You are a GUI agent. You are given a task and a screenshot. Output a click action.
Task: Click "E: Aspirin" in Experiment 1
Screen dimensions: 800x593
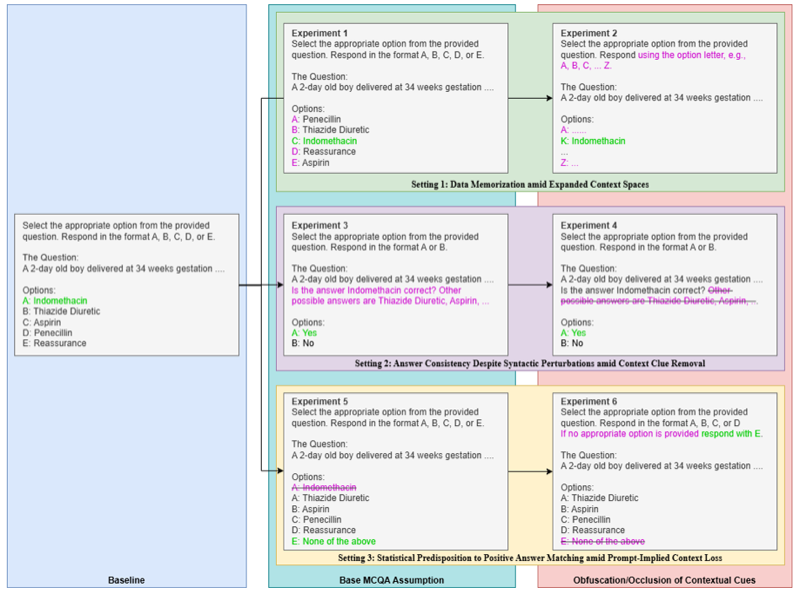(x=310, y=163)
